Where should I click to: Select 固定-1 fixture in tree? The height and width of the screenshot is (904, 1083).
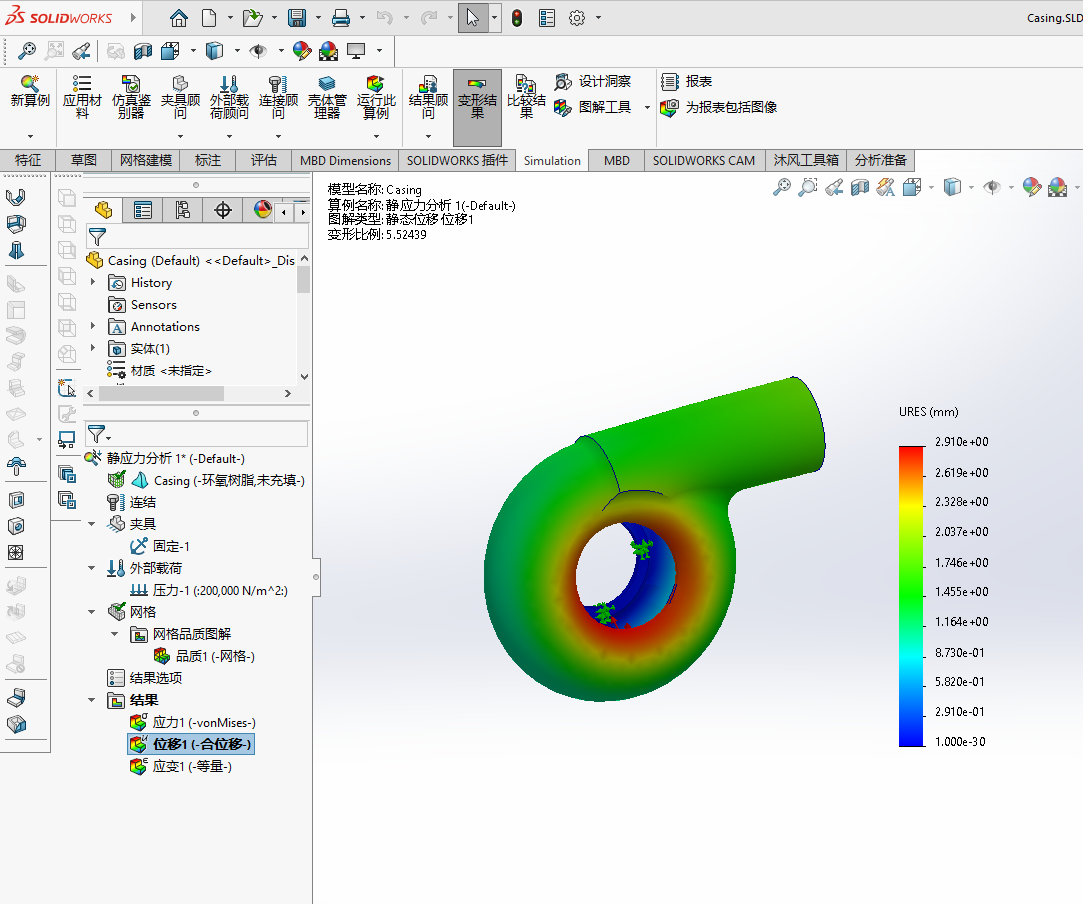click(x=160, y=546)
